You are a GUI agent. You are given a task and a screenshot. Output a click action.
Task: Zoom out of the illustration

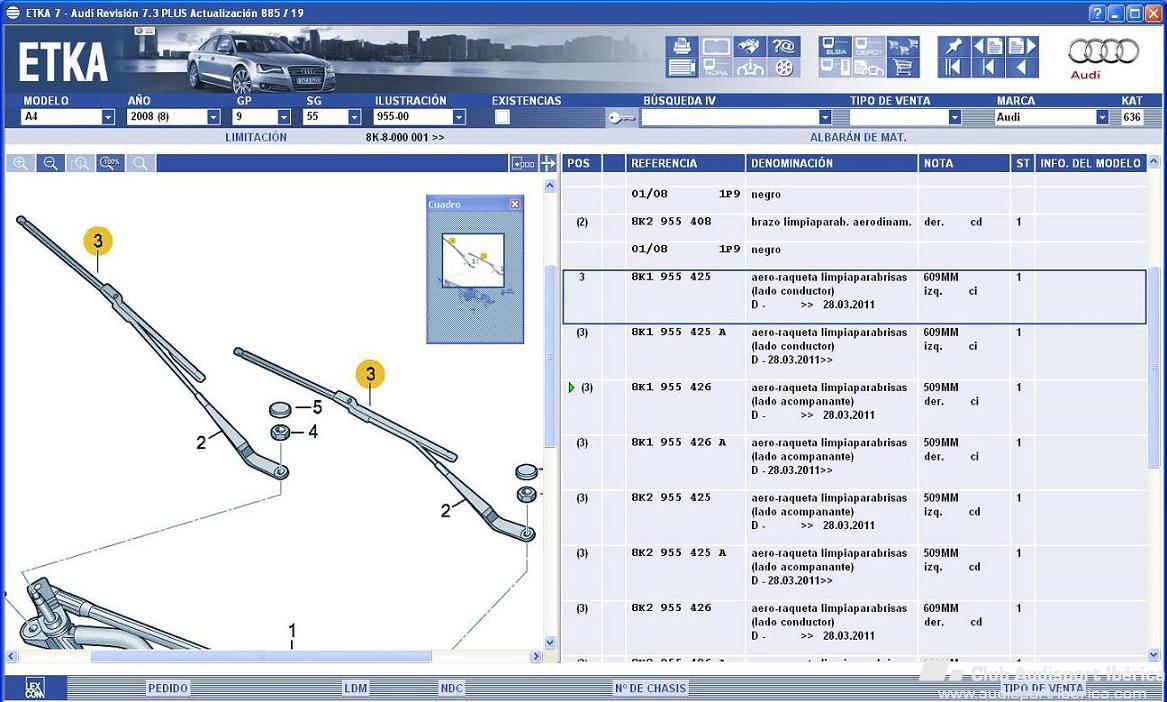(51, 163)
